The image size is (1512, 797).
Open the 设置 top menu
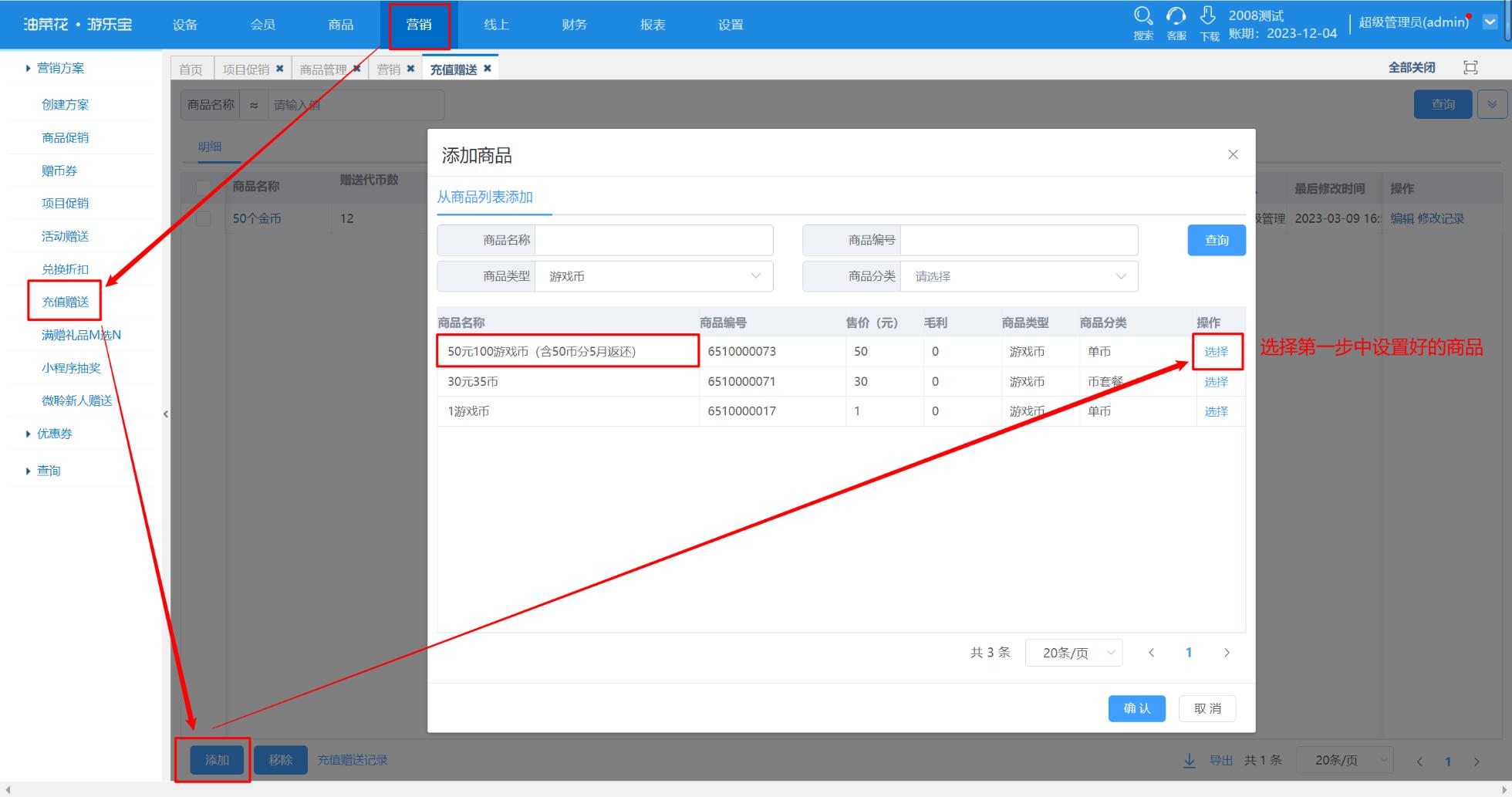[731, 25]
